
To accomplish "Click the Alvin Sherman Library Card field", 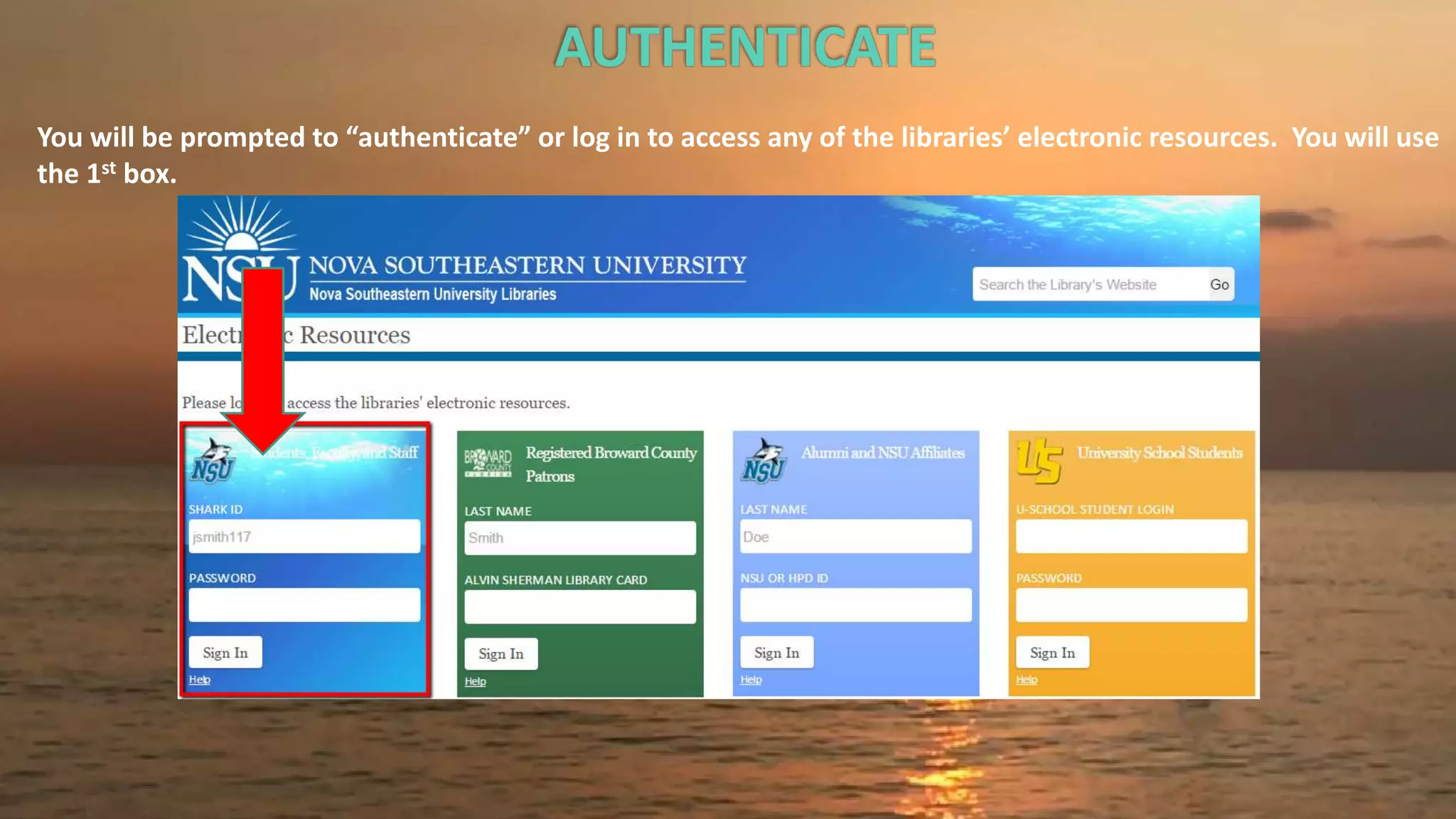I will coord(580,607).
